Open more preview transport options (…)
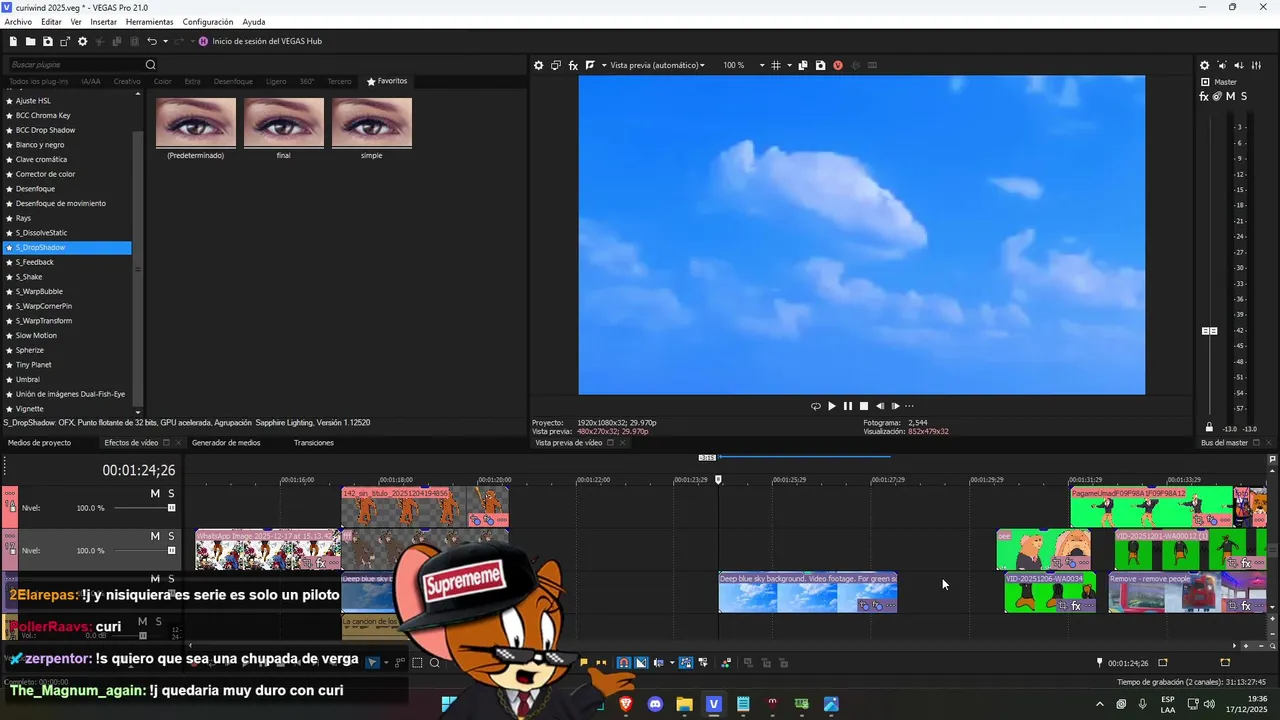The width and height of the screenshot is (1280, 720). pyautogui.click(x=909, y=406)
